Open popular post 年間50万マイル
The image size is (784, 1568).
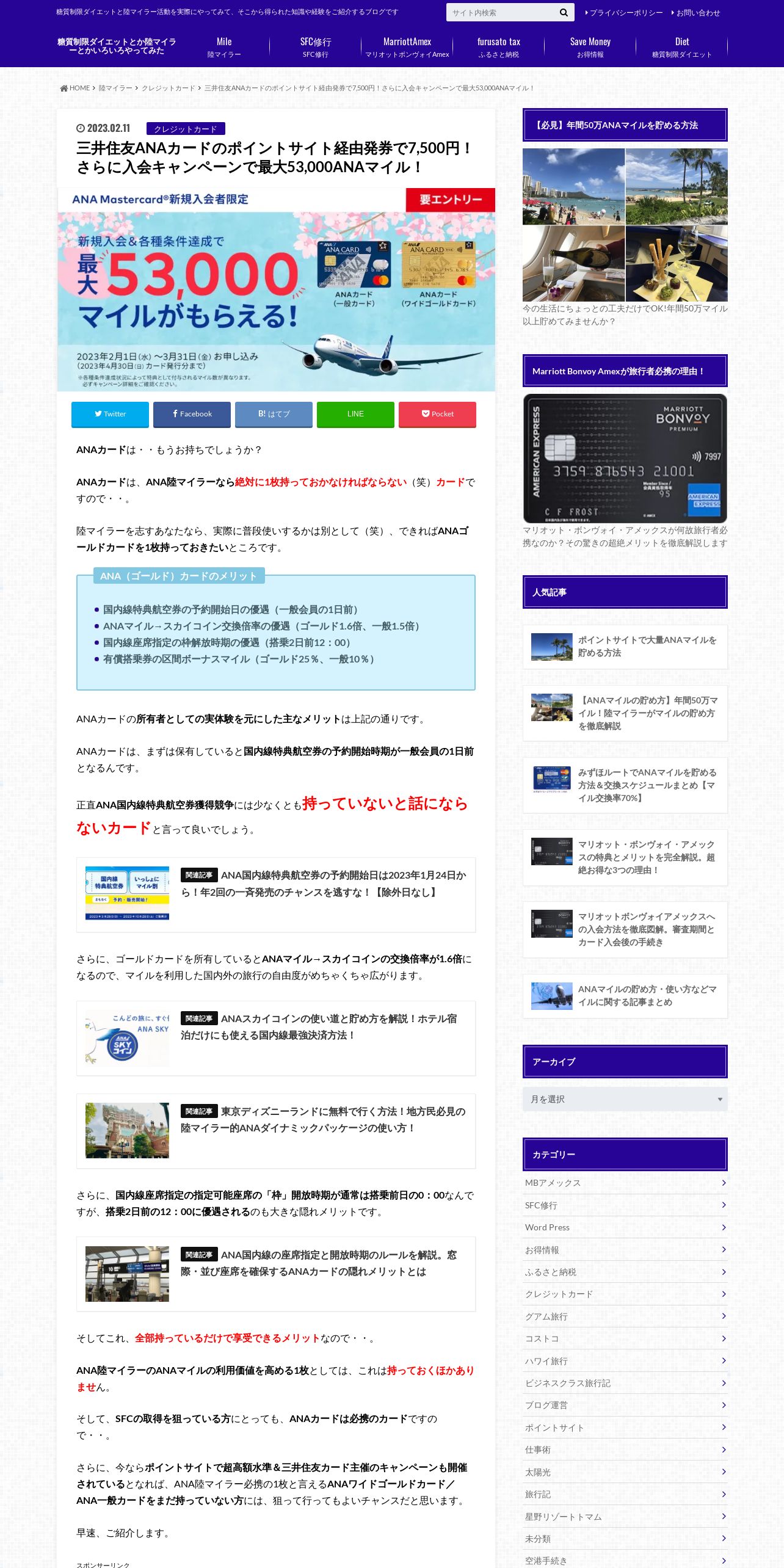pos(625,713)
